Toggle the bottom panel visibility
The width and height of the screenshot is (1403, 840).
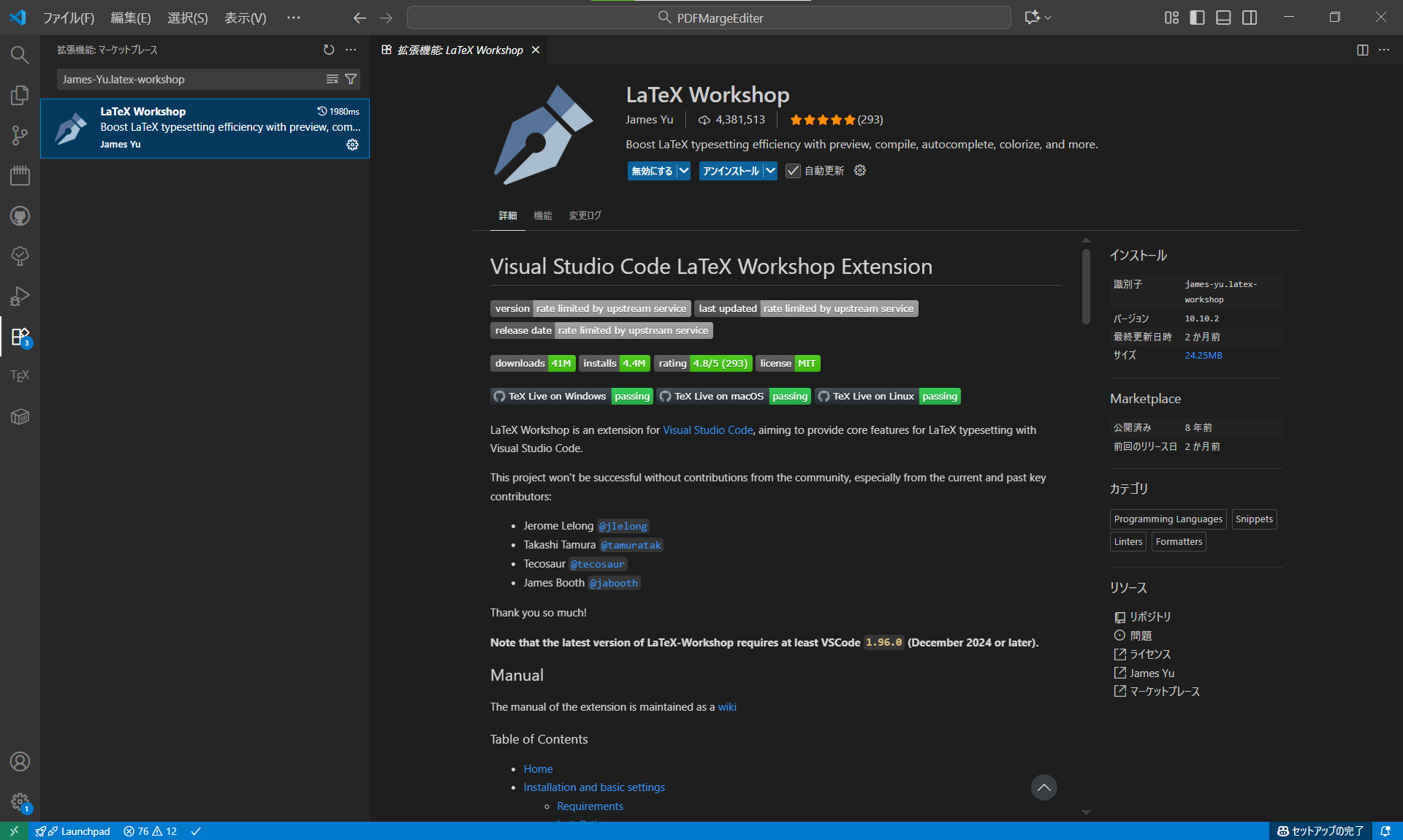click(x=1223, y=18)
